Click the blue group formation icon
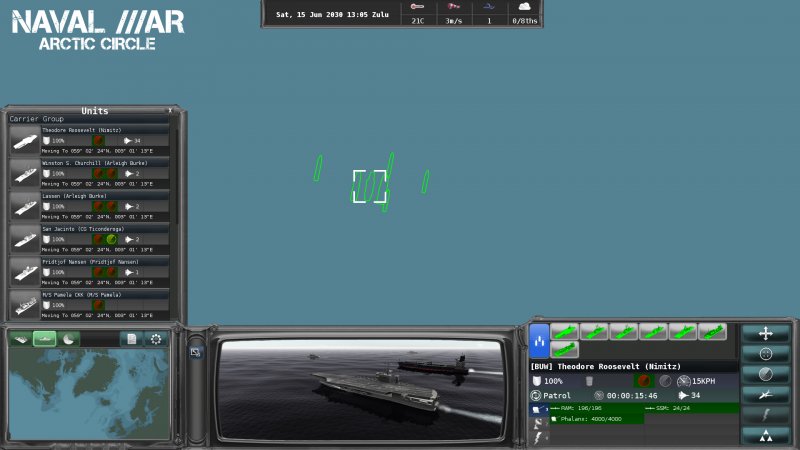Screen dimensions: 800x450 [538, 340]
